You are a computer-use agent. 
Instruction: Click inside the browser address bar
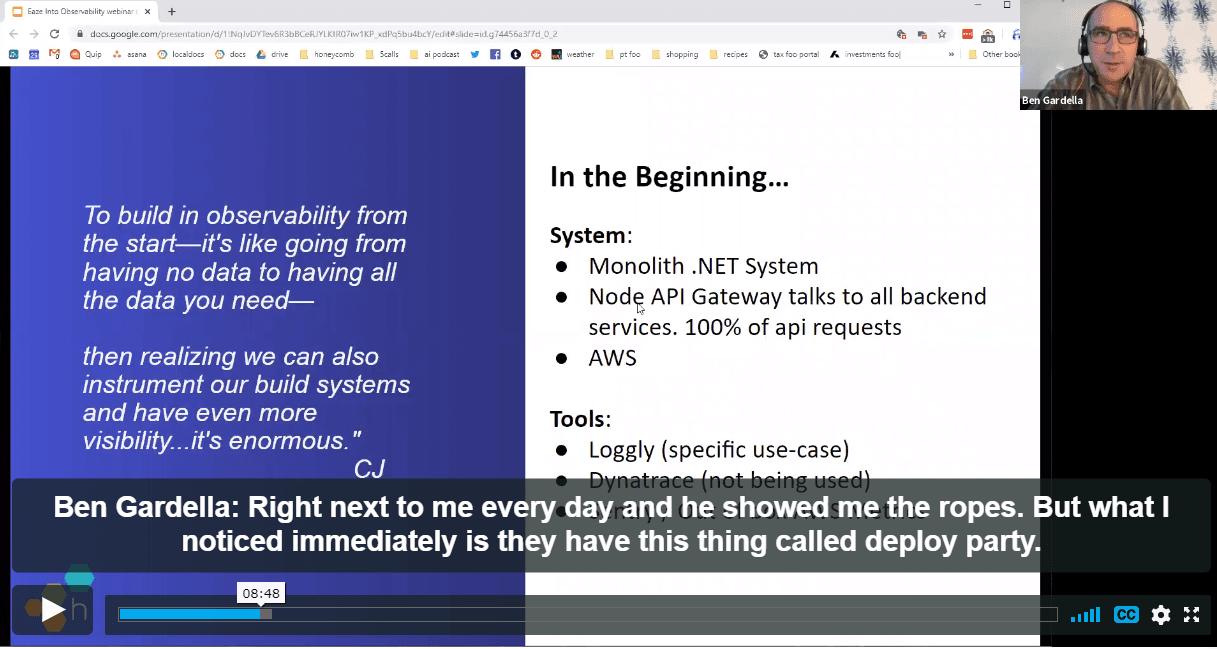(x=400, y=31)
